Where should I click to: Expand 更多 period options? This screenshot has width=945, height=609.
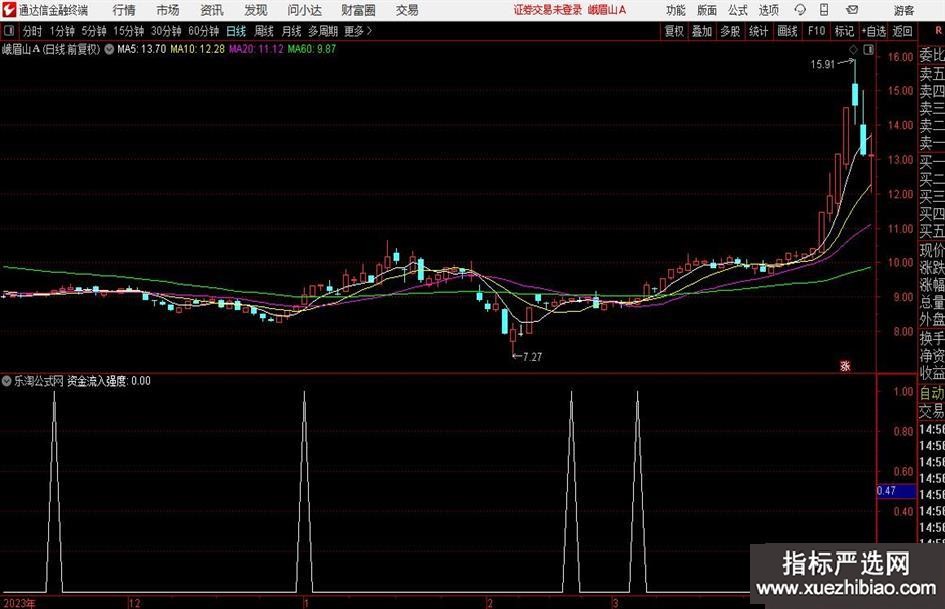point(357,31)
